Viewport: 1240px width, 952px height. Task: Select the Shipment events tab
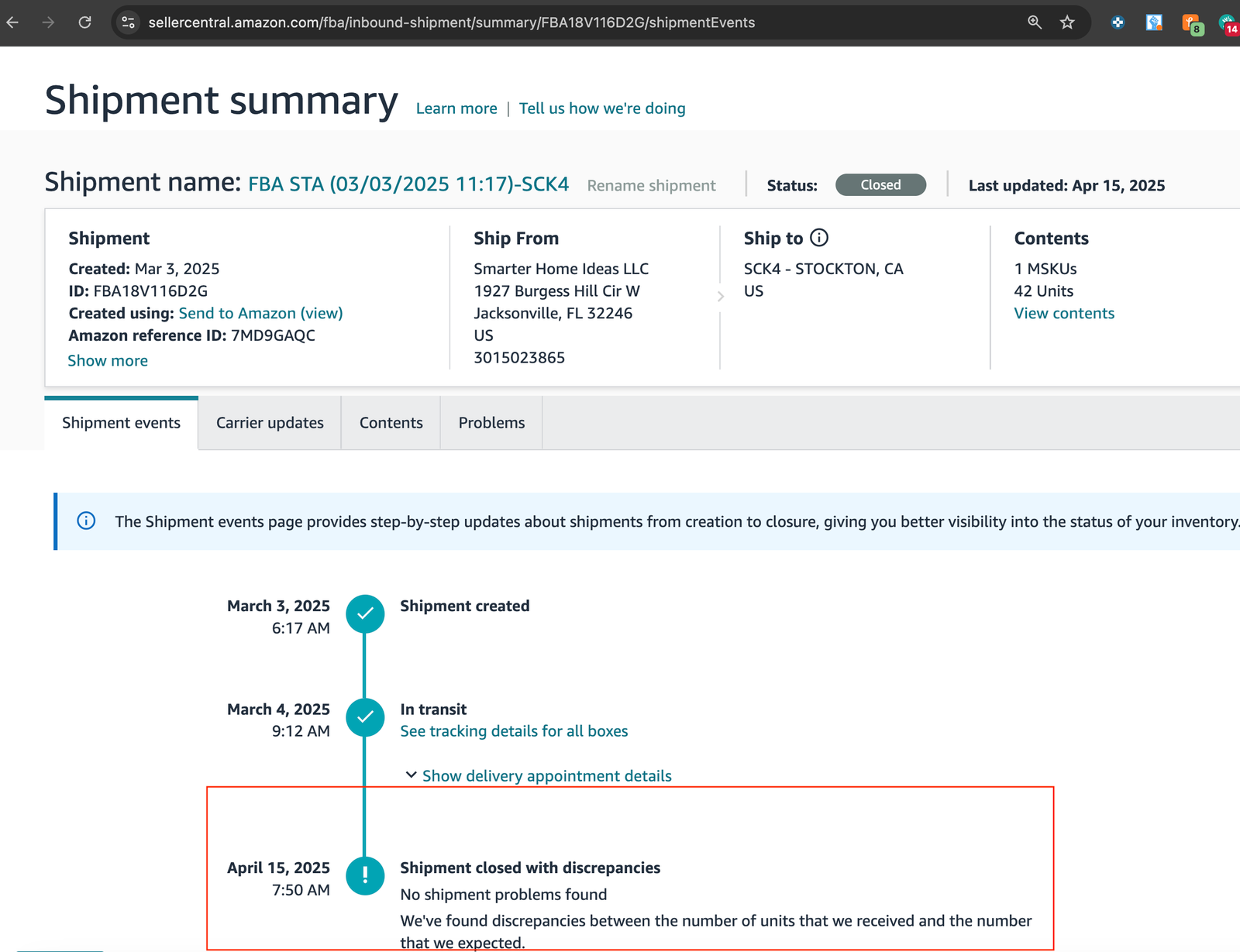[x=121, y=423]
